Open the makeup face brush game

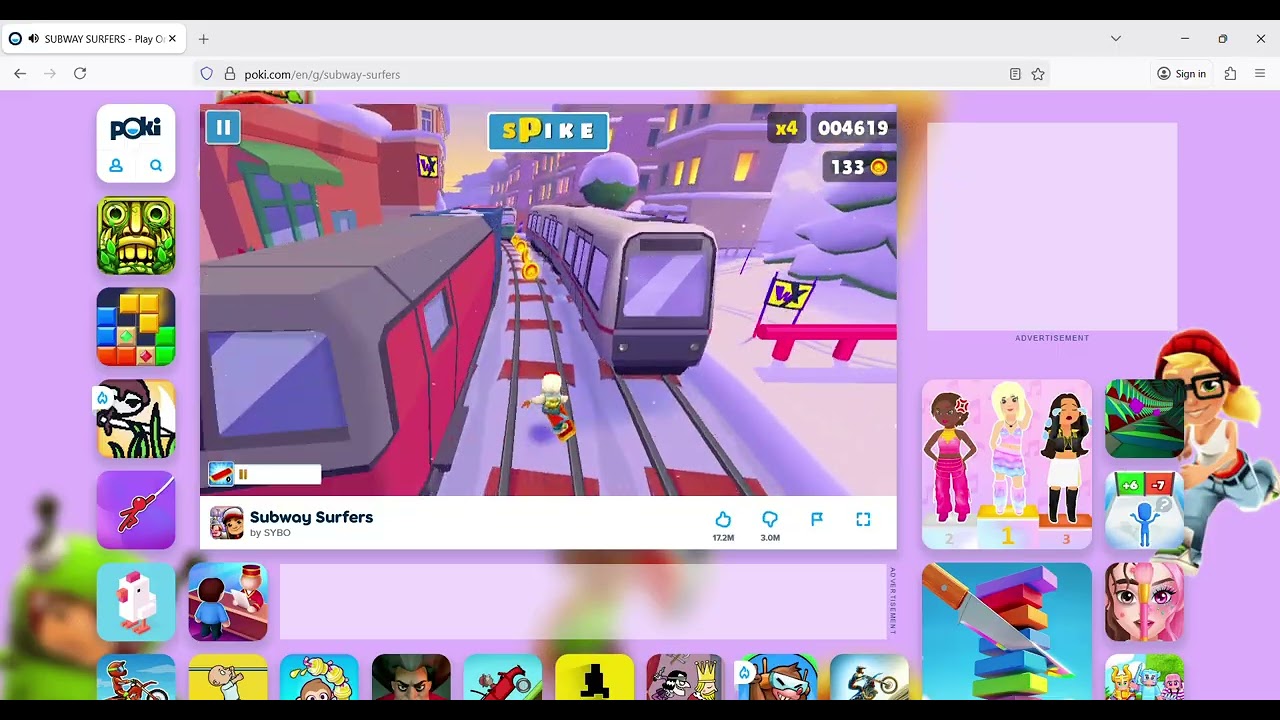tap(1144, 602)
